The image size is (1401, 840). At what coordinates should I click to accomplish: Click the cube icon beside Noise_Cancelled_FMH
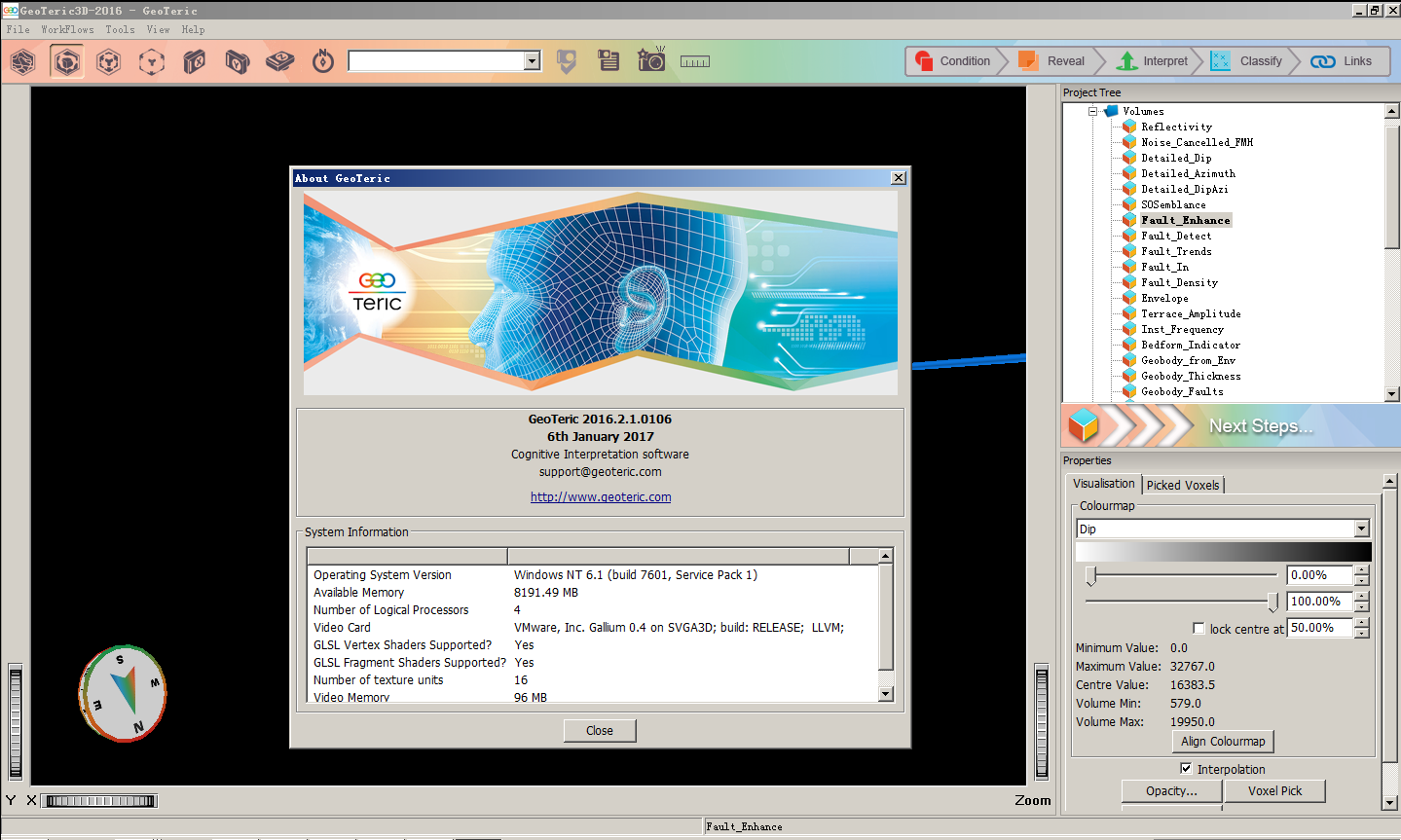click(x=1129, y=142)
